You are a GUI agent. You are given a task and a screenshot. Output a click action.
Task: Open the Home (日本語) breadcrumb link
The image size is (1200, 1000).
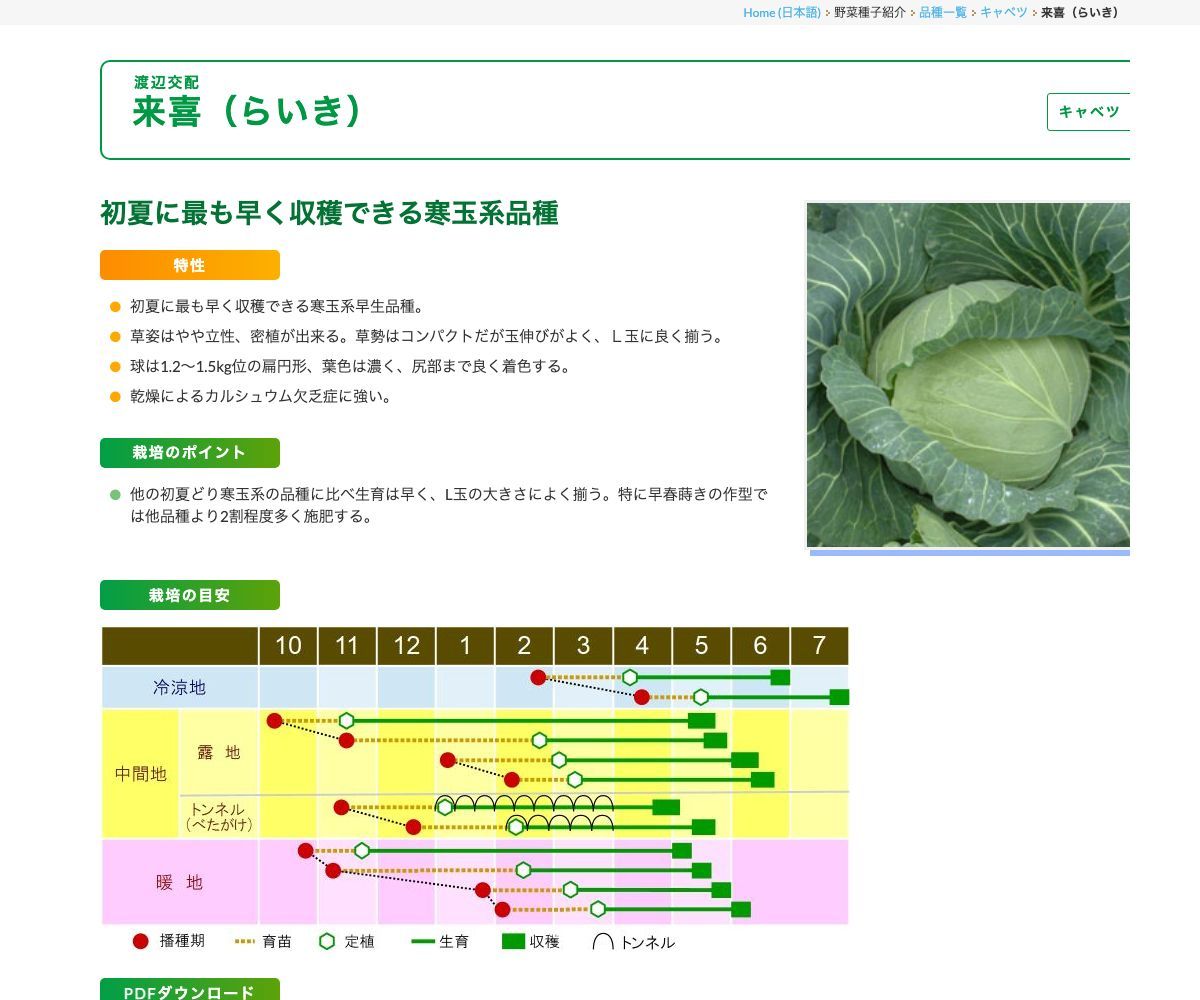(781, 12)
